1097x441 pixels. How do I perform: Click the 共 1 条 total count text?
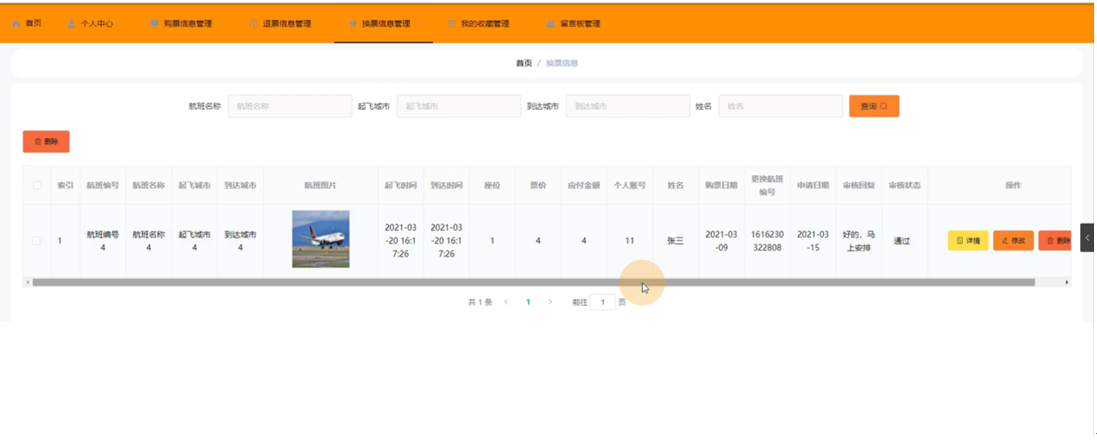point(480,302)
